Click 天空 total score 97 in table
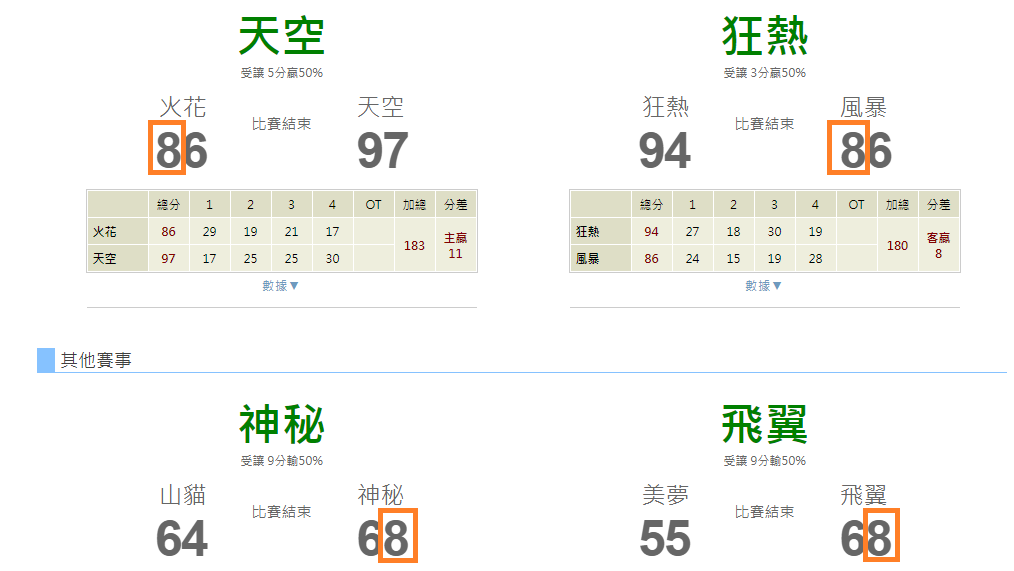 pos(169,259)
